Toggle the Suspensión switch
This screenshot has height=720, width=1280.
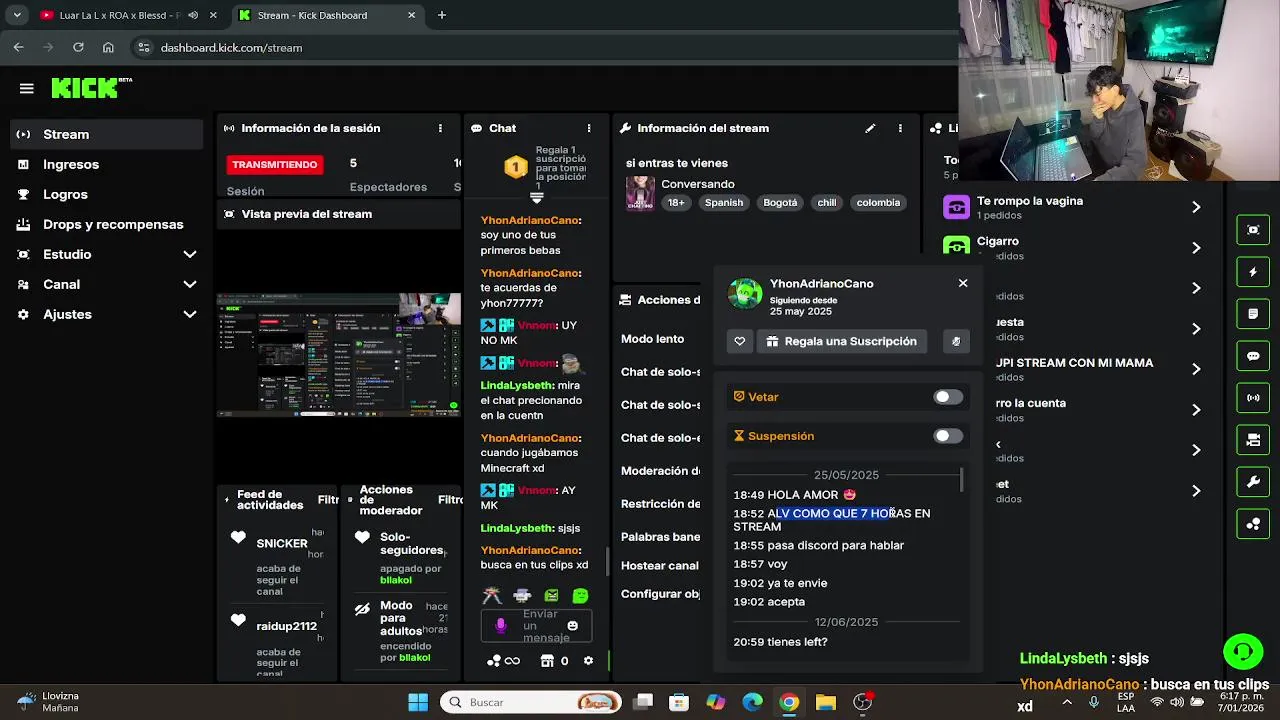pos(948,436)
